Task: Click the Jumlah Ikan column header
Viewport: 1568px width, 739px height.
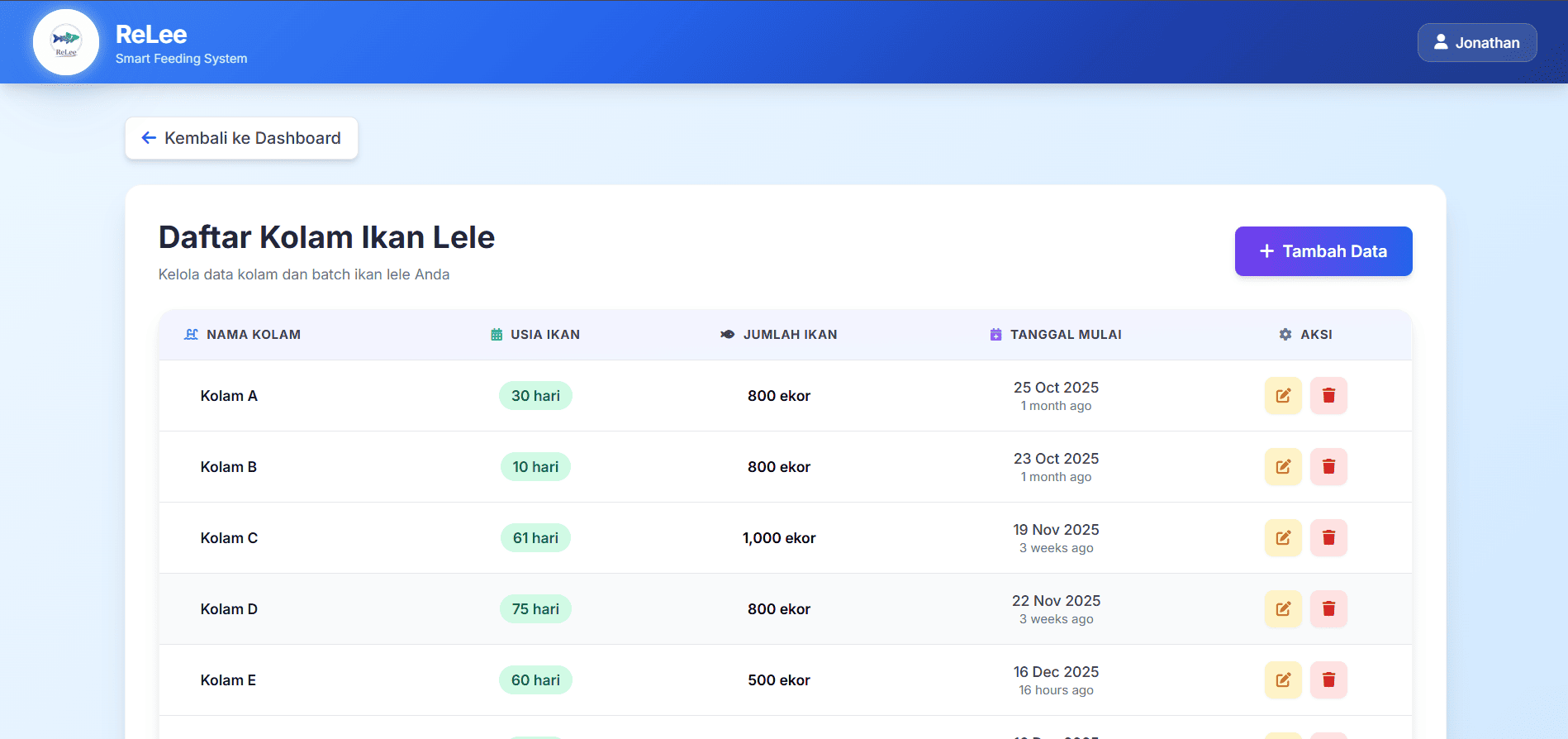Action: pyautogui.click(x=789, y=335)
